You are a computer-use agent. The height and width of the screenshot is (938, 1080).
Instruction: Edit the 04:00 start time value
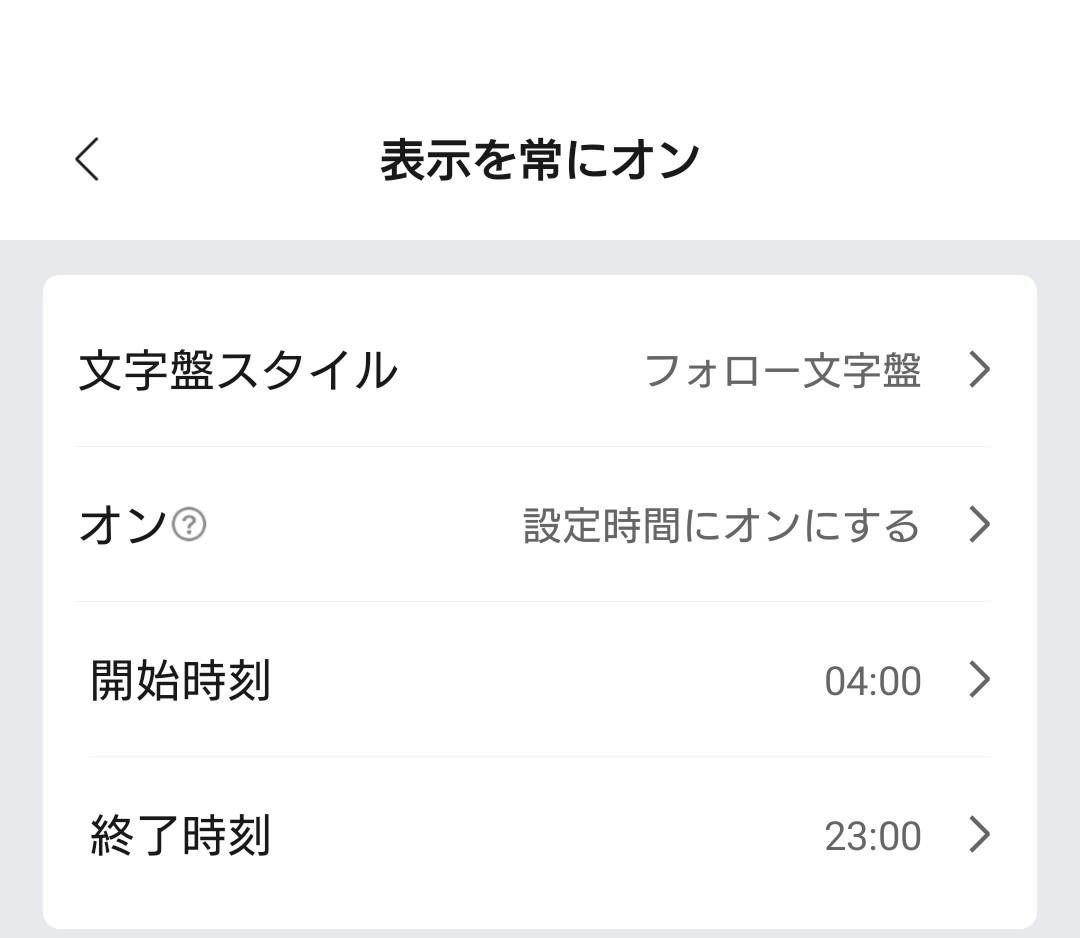(x=873, y=681)
